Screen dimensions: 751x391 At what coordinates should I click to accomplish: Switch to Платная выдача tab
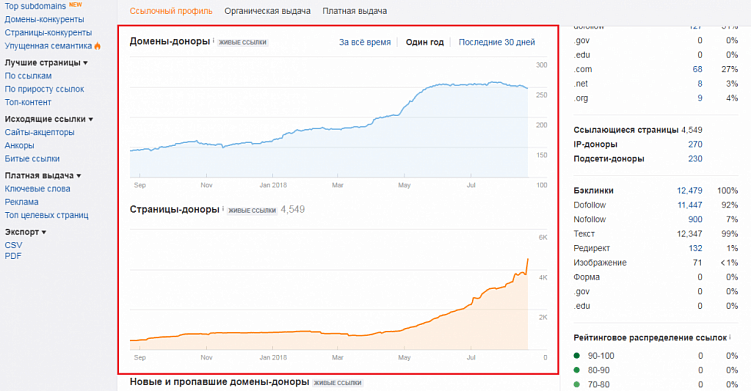pos(354,11)
